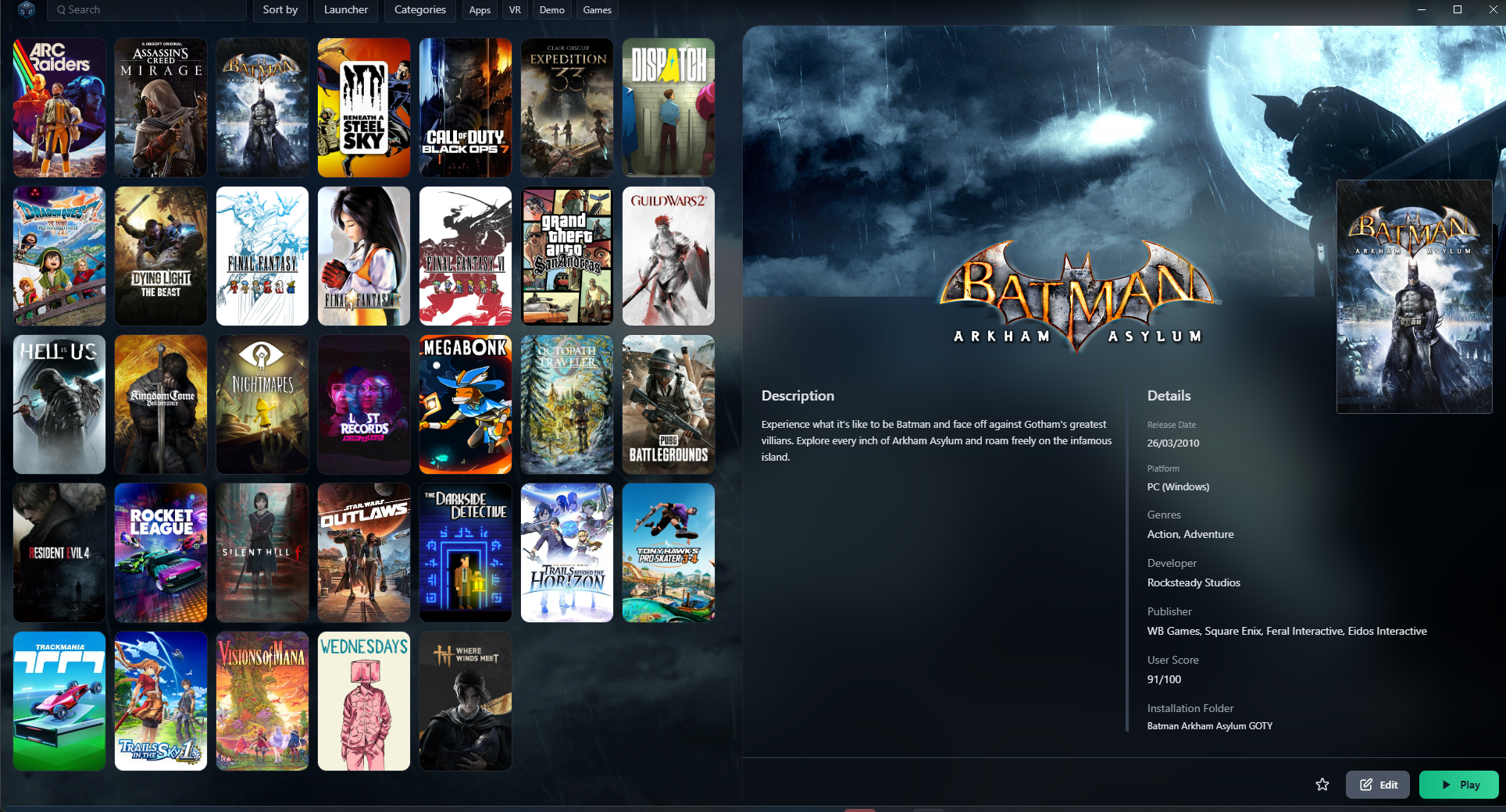Image resolution: width=1506 pixels, height=812 pixels.
Task: Select Dying Light The Beast from the grid
Action: tap(160, 256)
